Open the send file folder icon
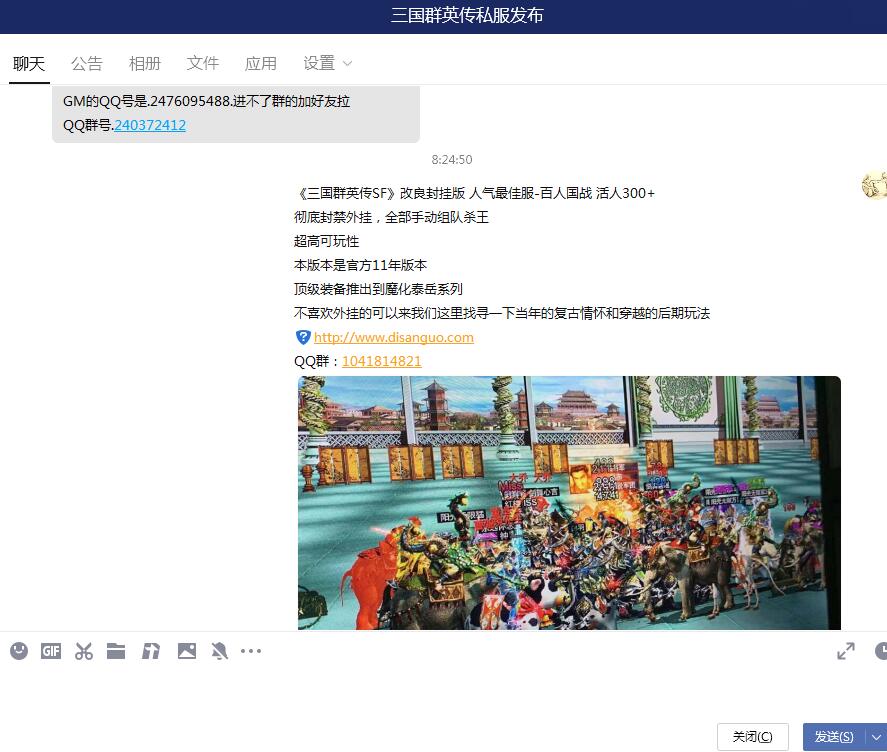Screen dimensions: 887x752 116,651
